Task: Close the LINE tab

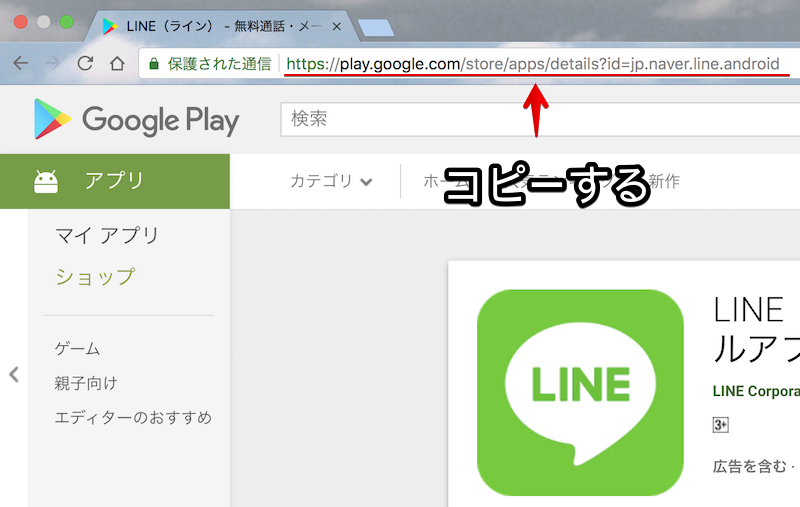Action: (337, 27)
